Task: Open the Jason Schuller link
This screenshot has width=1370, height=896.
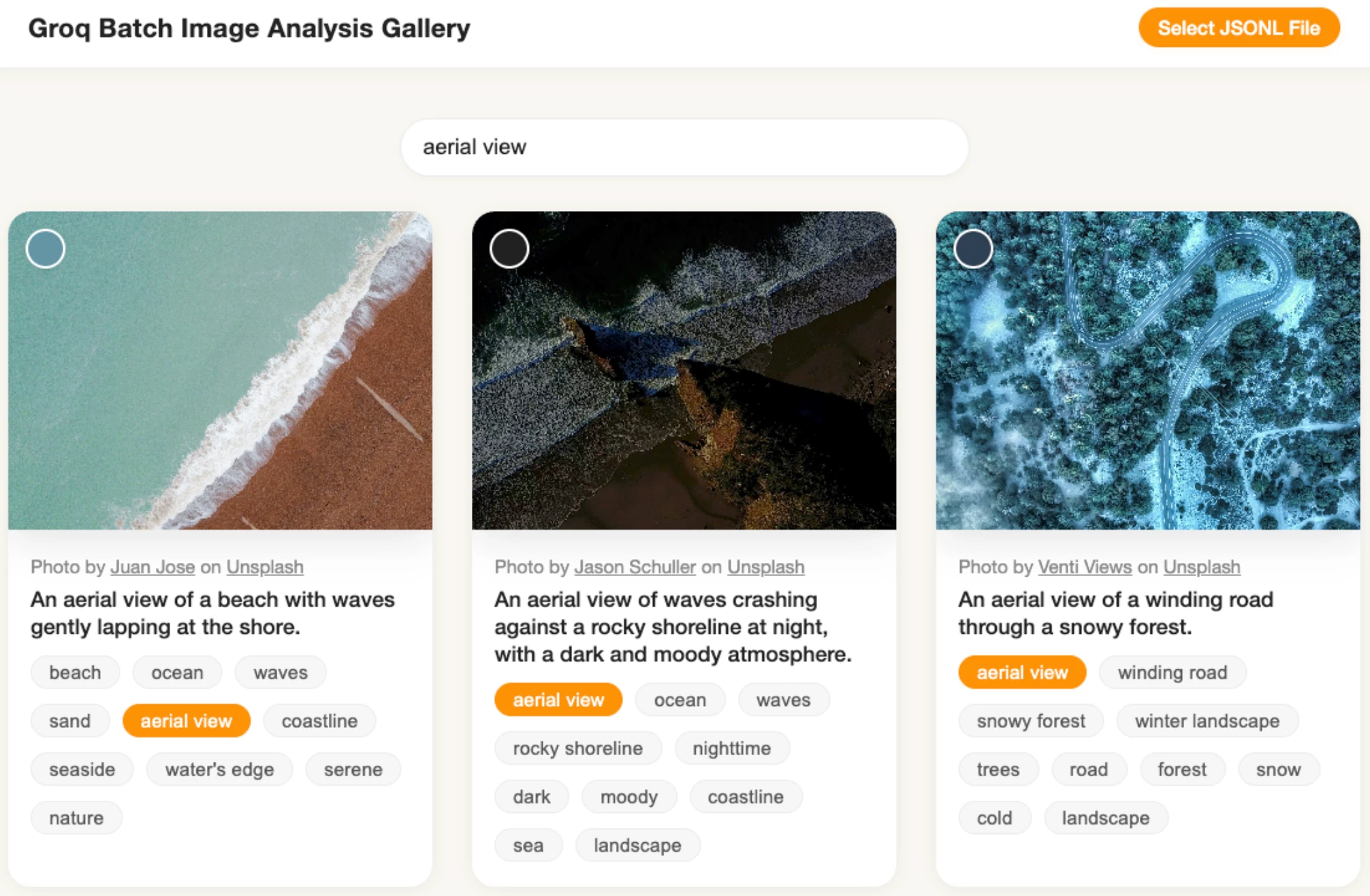Action: (x=635, y=566)
